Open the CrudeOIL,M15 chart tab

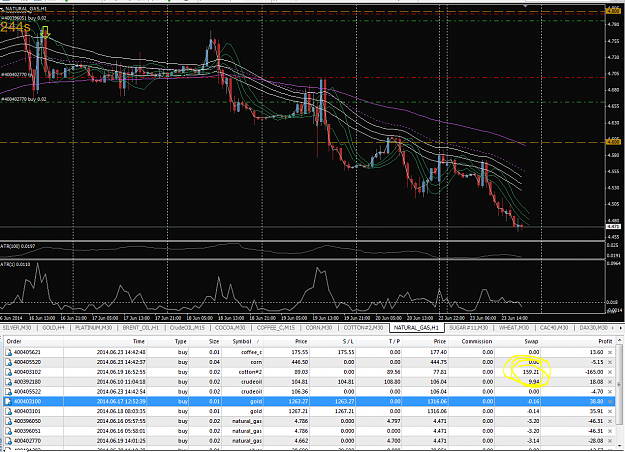(x=187, y=328)
